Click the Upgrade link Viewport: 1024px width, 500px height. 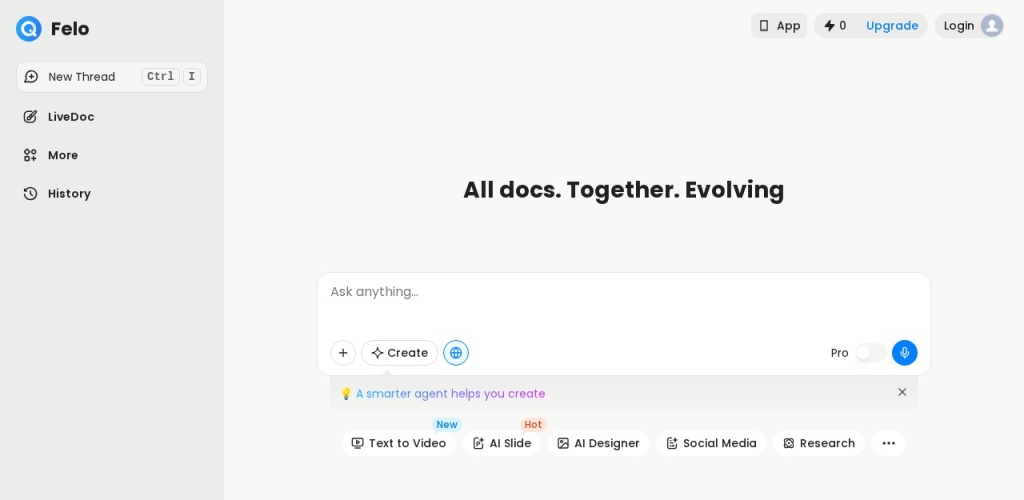point(892,26)
